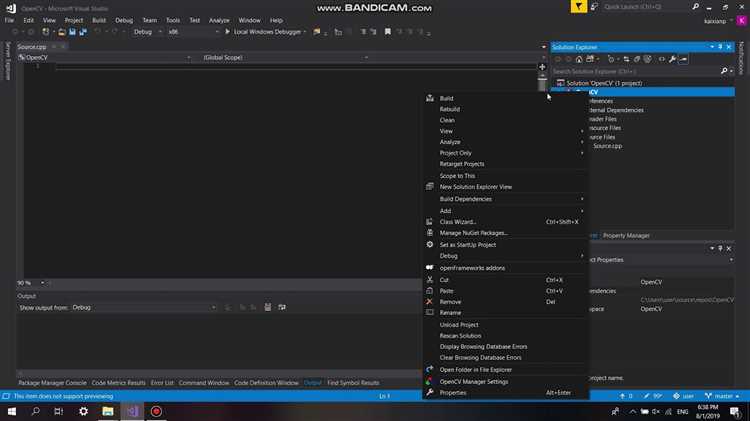Open the Debug configuration dropdown

click(147, 32)
